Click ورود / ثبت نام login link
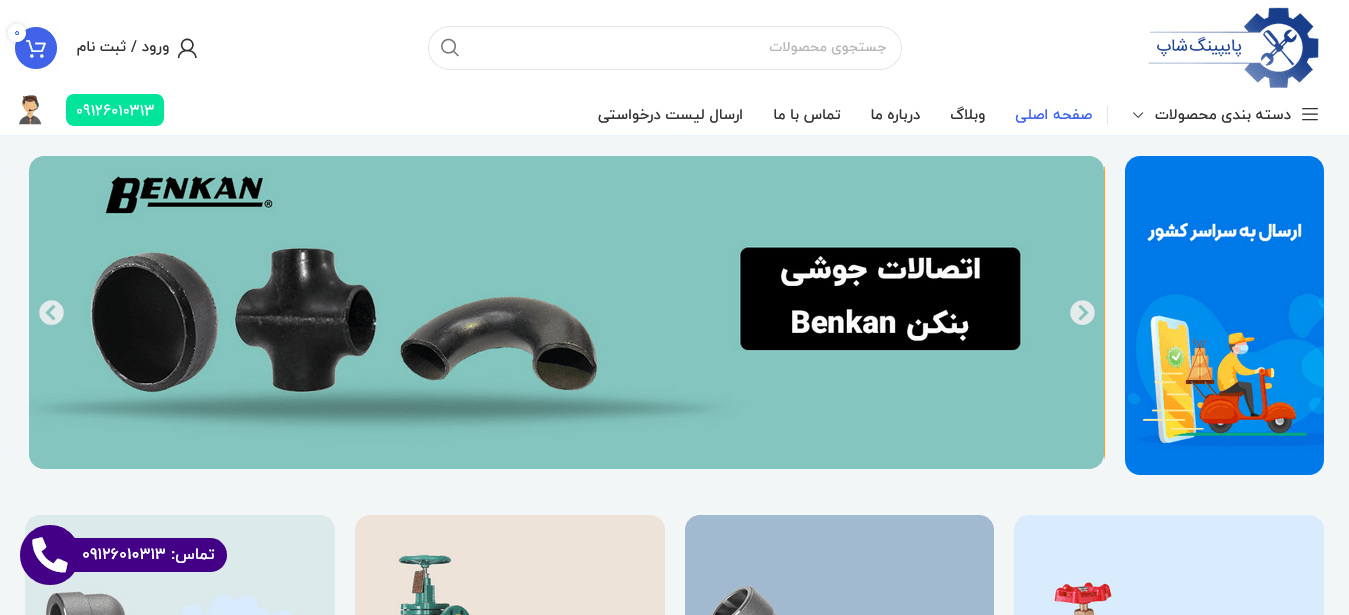Image resolution: width=1349 pixels, height=615 pixels. [123, 47]
